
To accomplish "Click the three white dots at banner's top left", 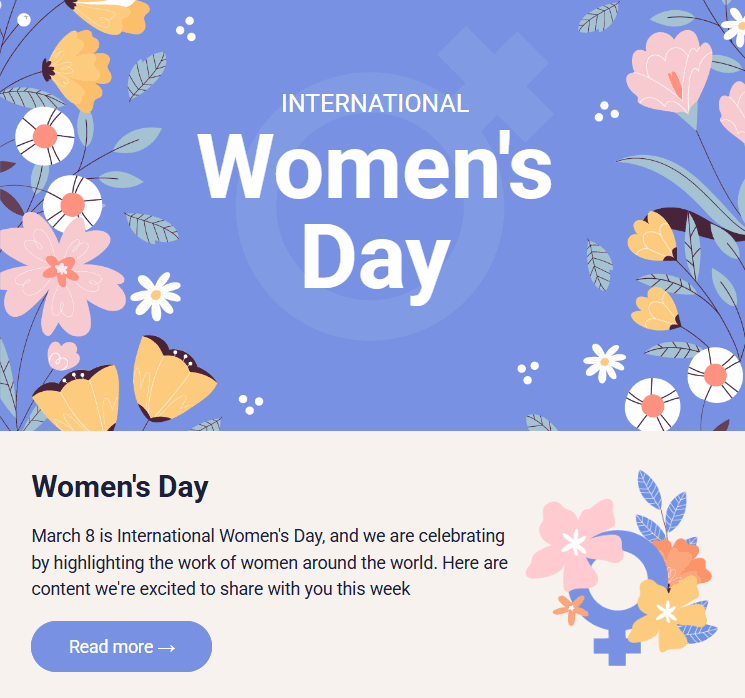I will pyautogui.click(x=185, y=28).
